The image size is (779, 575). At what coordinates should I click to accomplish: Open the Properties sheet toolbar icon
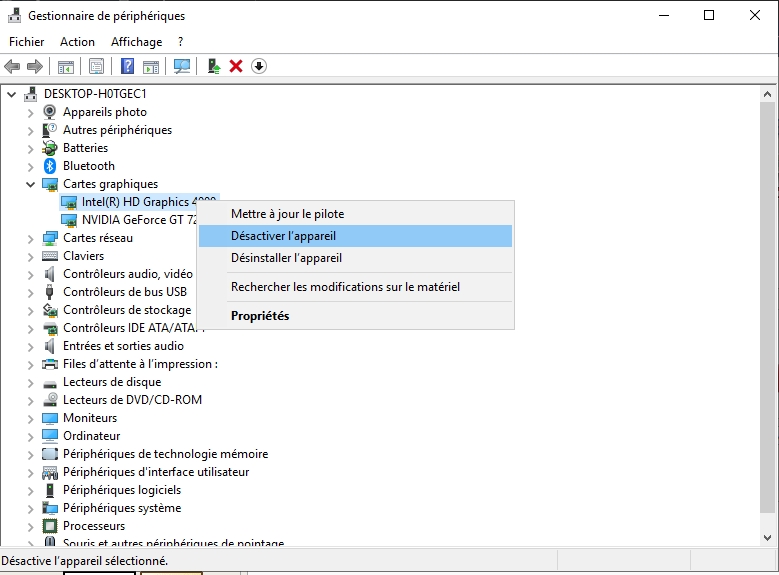coord(96,66)
